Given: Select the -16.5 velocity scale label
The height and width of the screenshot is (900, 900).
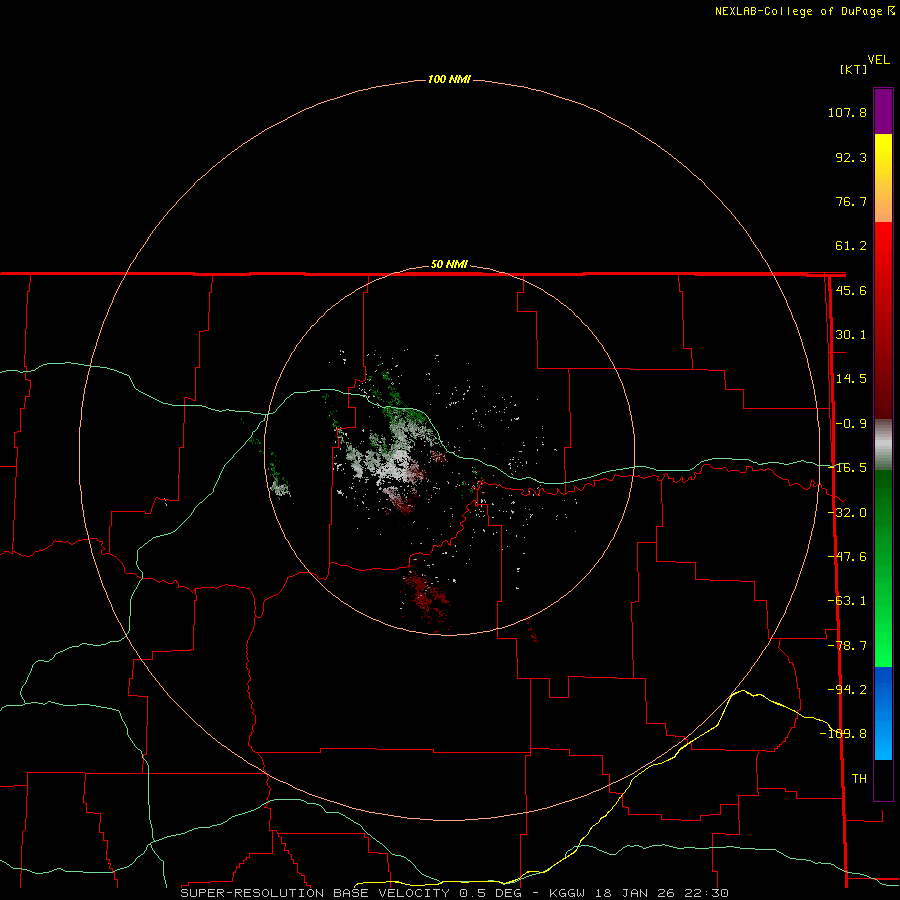Looking at the screenshot, I should pos(848,468).
